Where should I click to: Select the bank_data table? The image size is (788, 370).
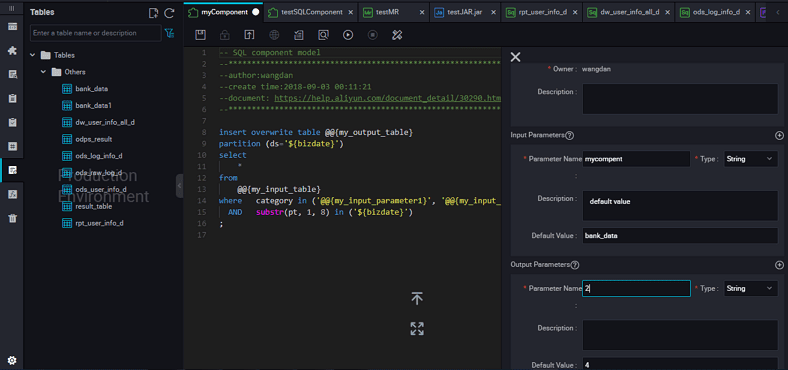click(x=91, y=89)
